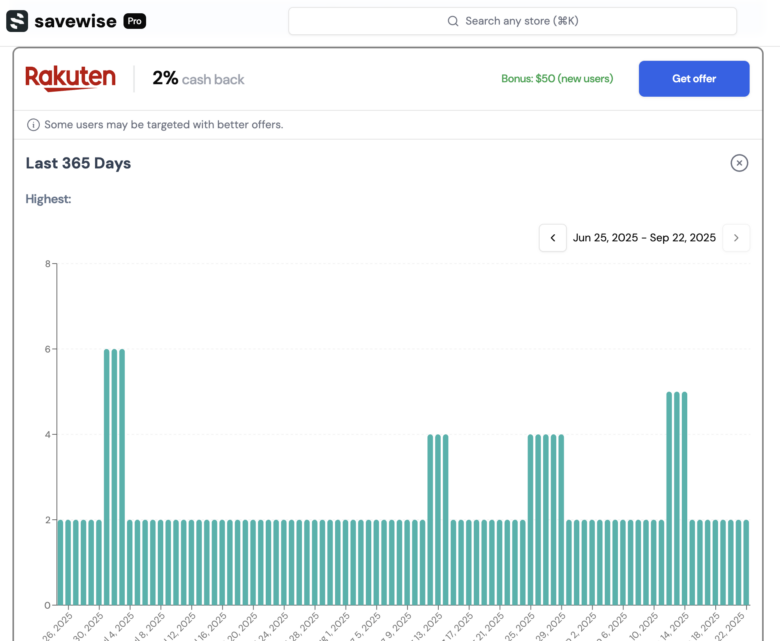Click the Last 365 Days heading
The height and width of the screenshot is (641, 780).
[x=78, y=163]
